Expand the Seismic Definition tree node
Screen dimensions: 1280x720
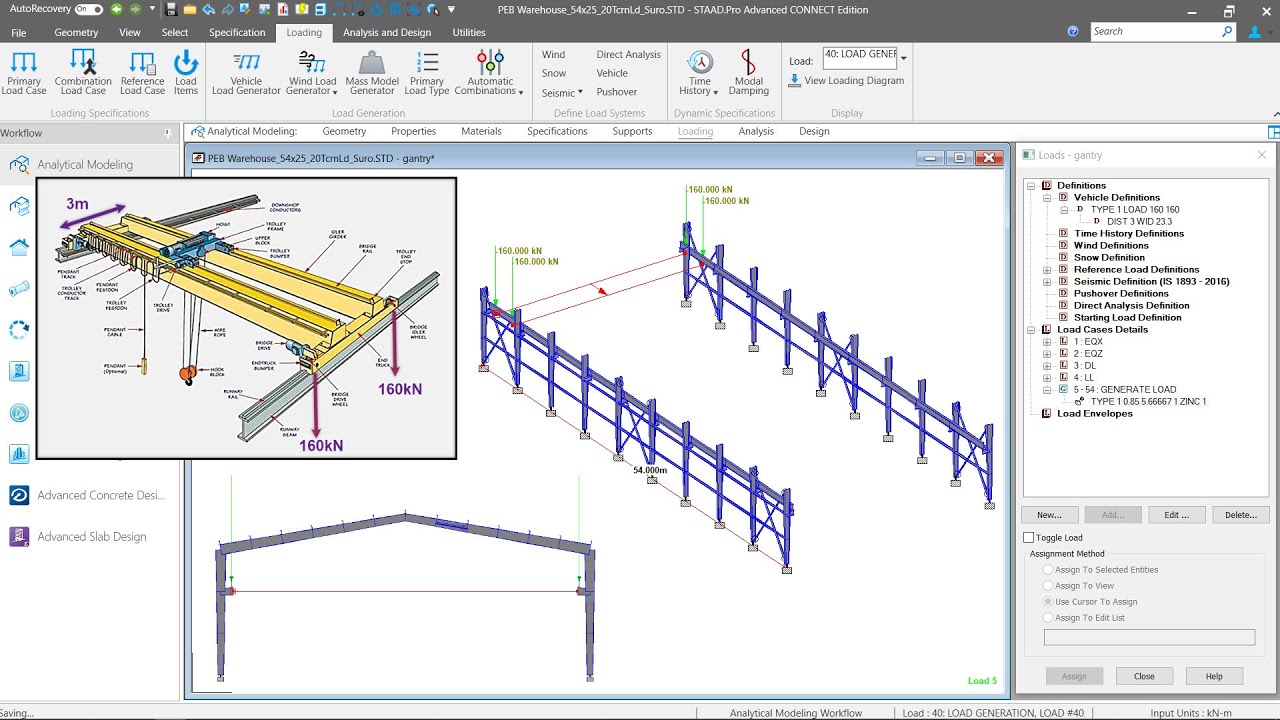point(1047,282)
